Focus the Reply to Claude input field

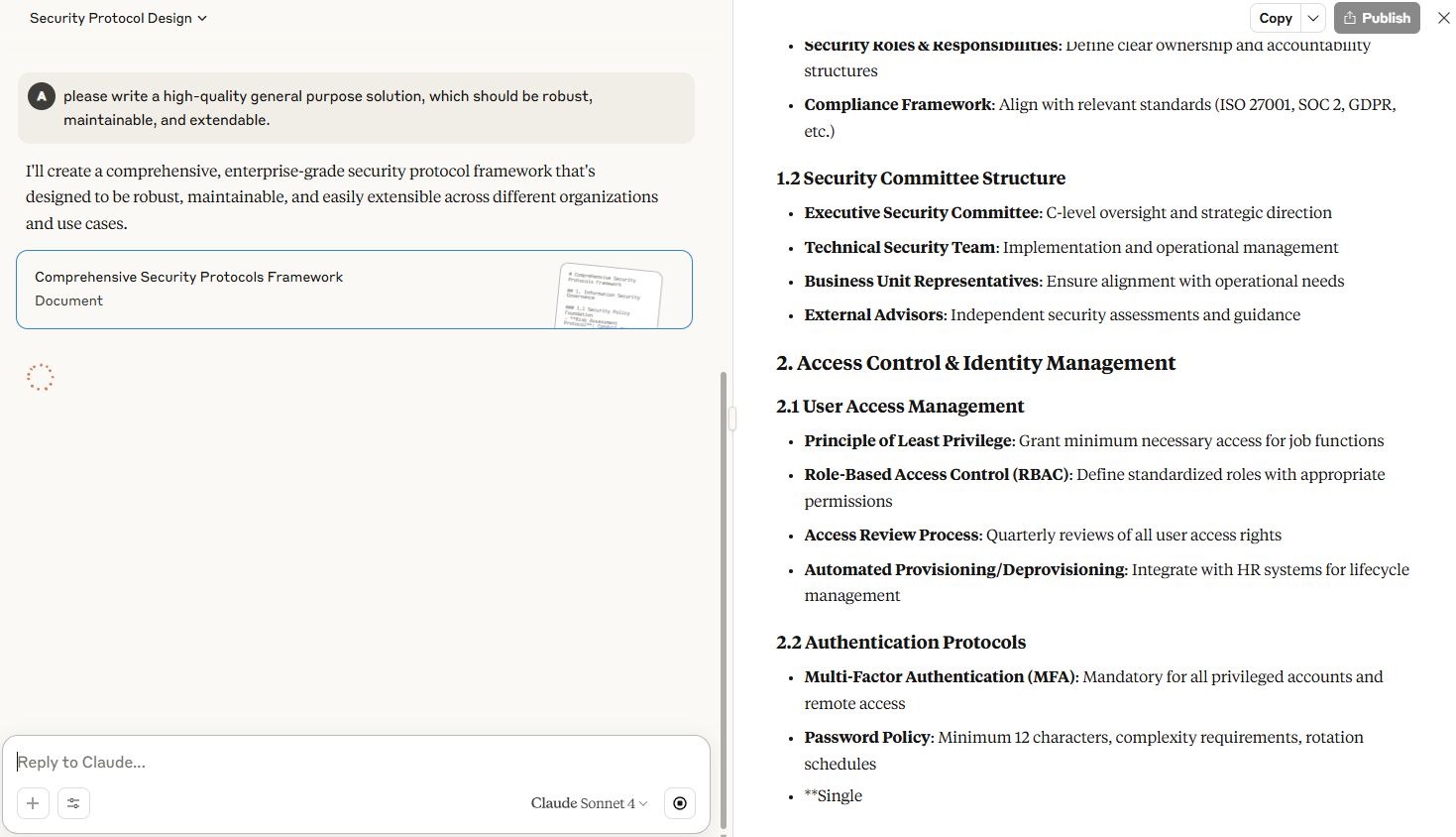tap(357, 762)
